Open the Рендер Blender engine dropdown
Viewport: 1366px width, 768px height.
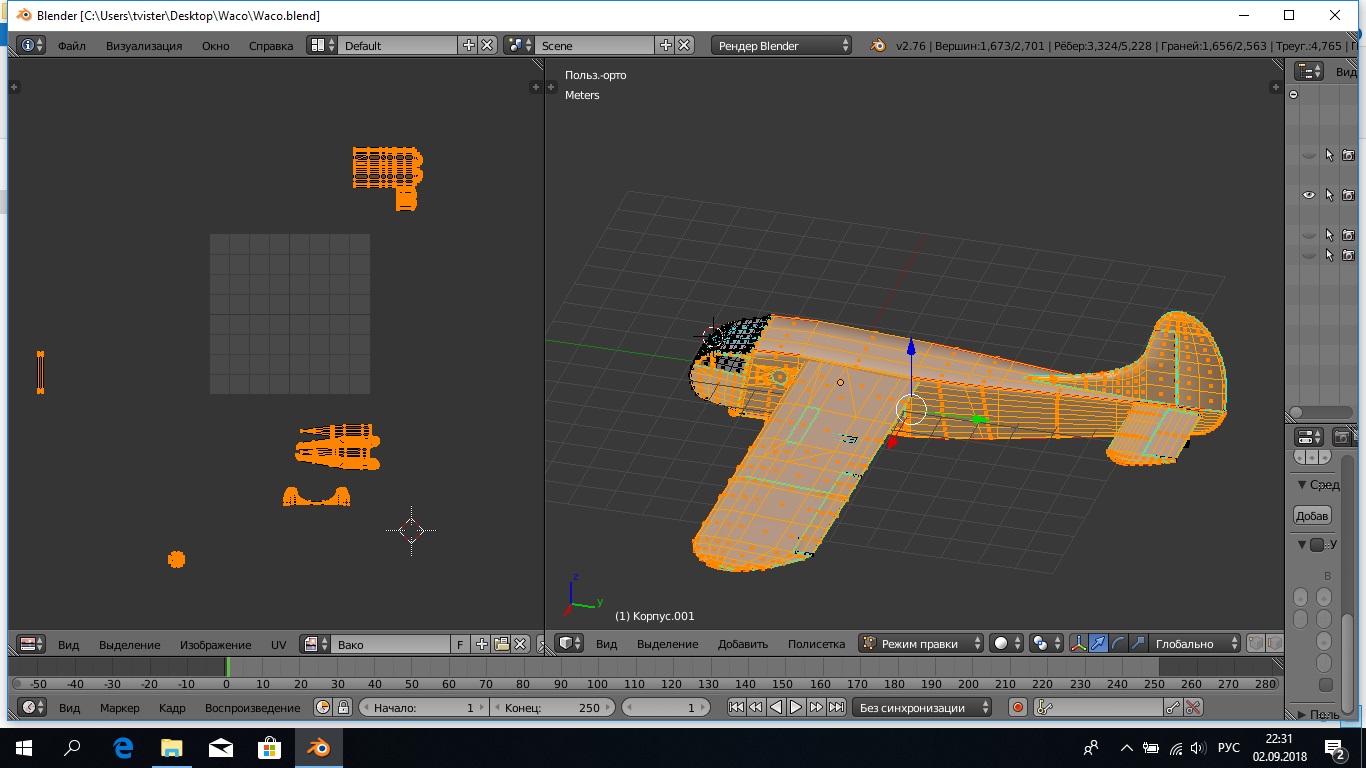coord(781,46)
